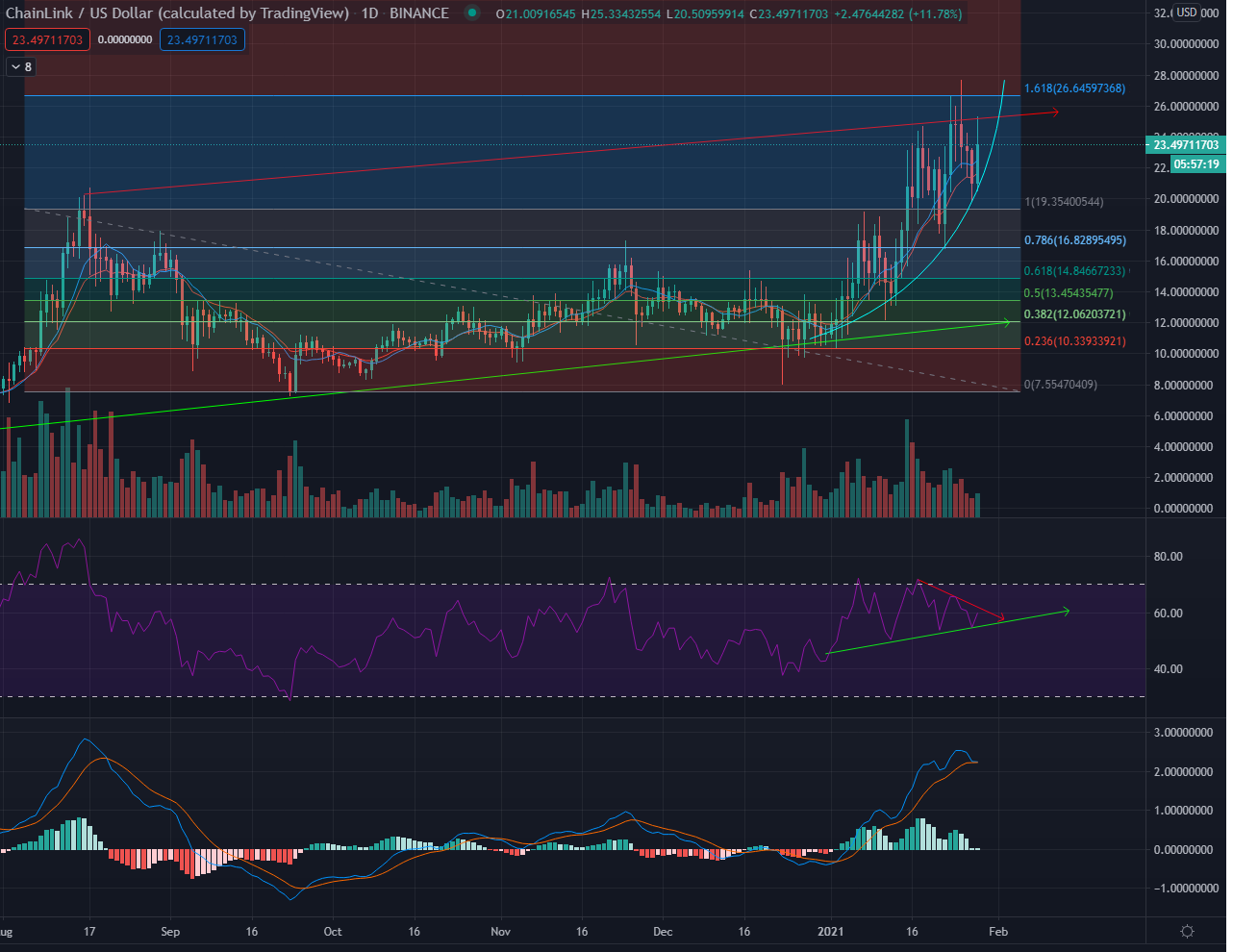1233x952 pixels.
Task: Click the 0.00000000 spread value
Action: pyautogui.click(x=125, y=39)
